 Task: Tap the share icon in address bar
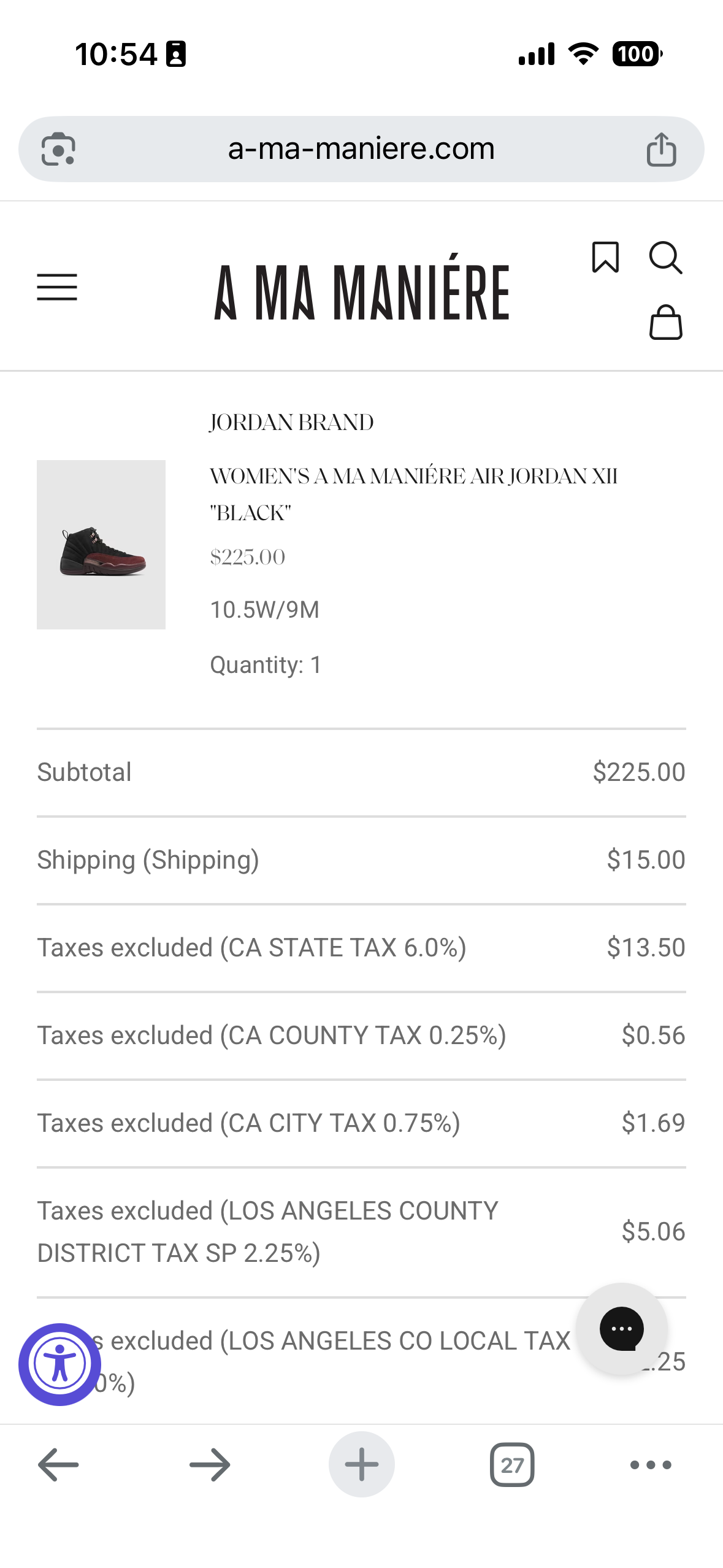[661, 149]
